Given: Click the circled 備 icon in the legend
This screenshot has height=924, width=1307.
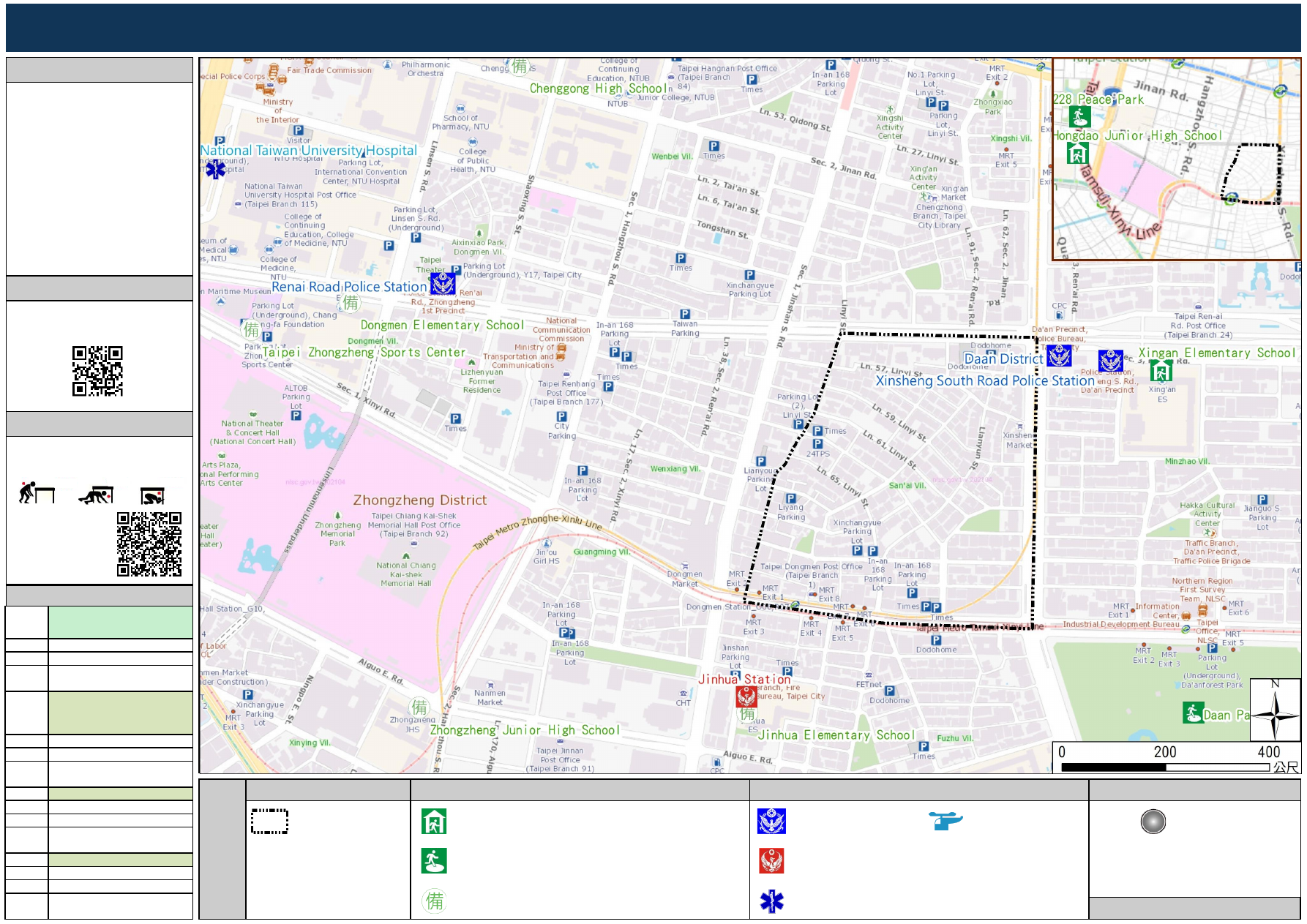Looking at the screenshot, I should (434, 901).
